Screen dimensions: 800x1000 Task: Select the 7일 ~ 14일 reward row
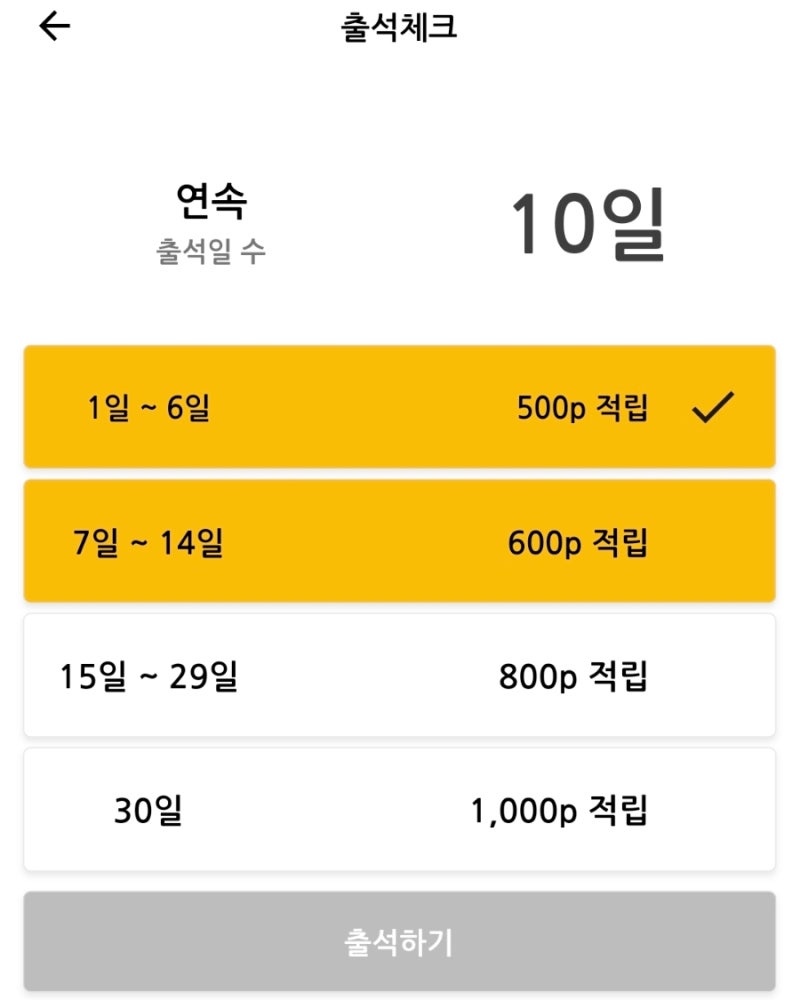399,541
